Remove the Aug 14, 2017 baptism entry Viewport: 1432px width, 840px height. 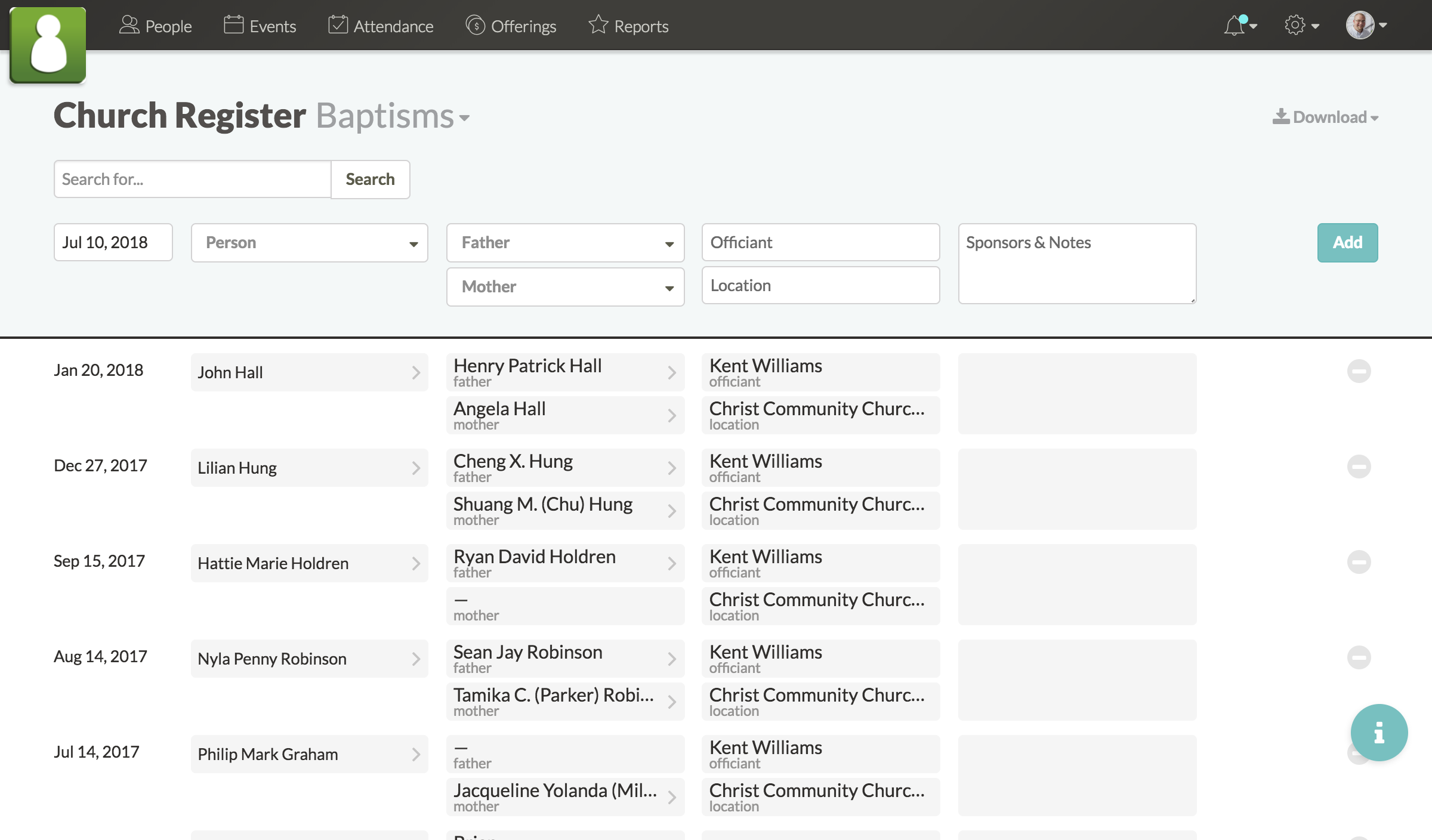[x=1359, y=657]
